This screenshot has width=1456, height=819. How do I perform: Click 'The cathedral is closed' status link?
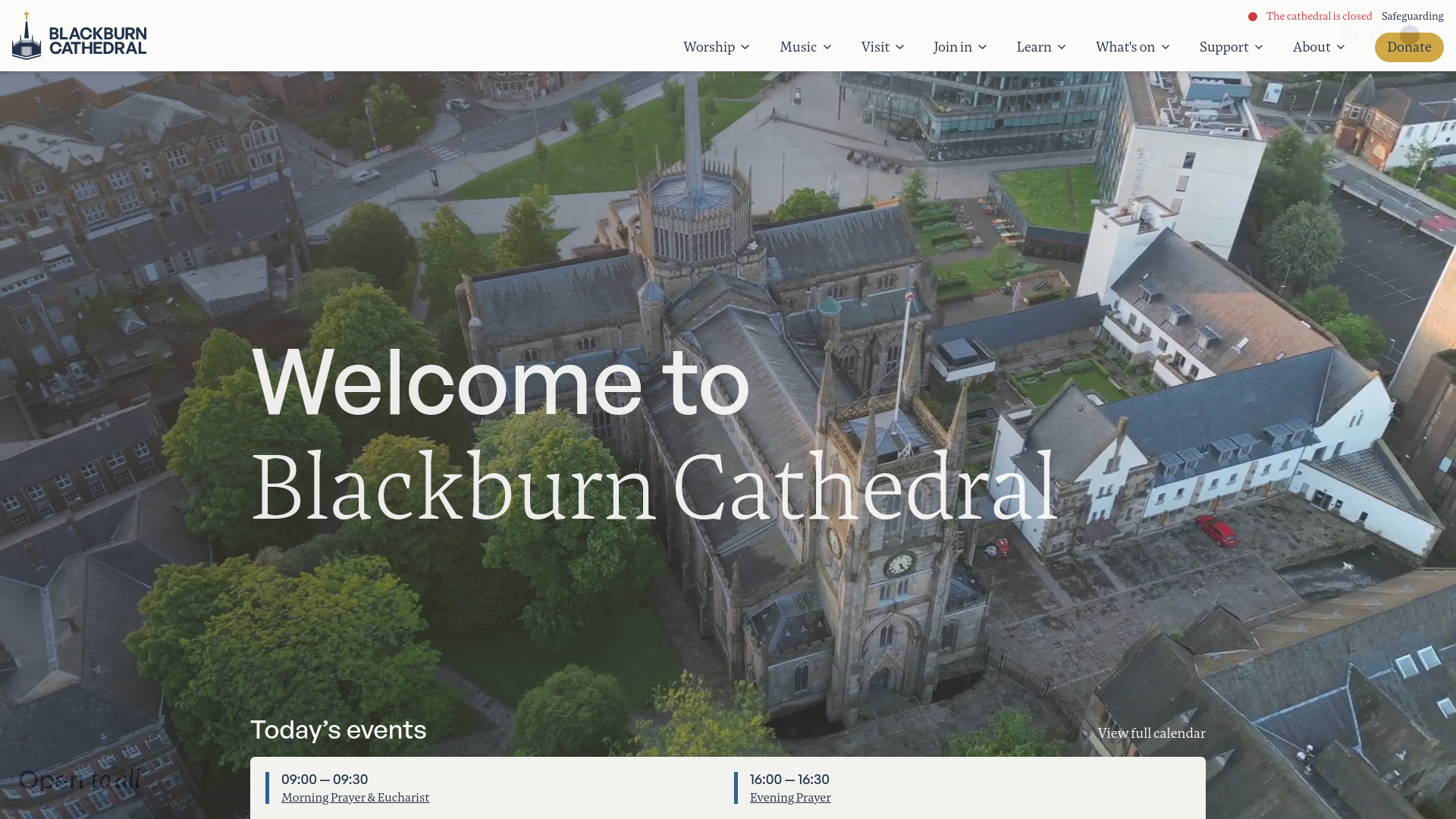1319,16
